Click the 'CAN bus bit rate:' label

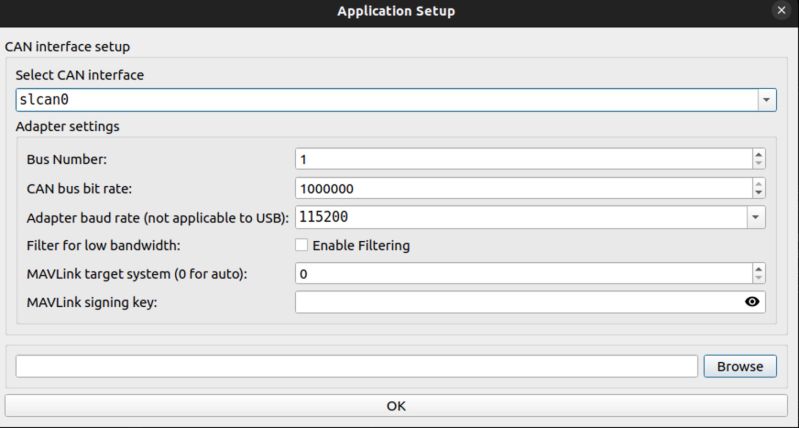coord(79,189)
